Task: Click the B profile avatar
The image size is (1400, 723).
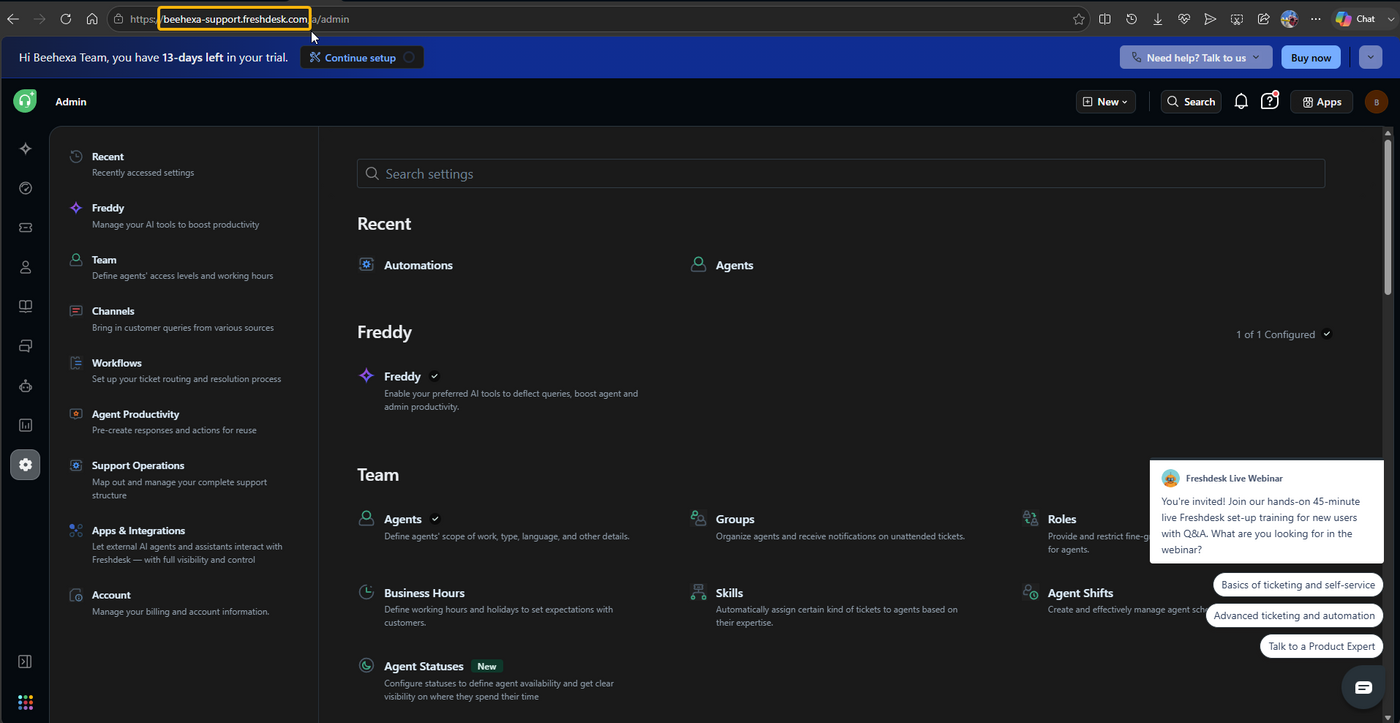Action: 1376,102
